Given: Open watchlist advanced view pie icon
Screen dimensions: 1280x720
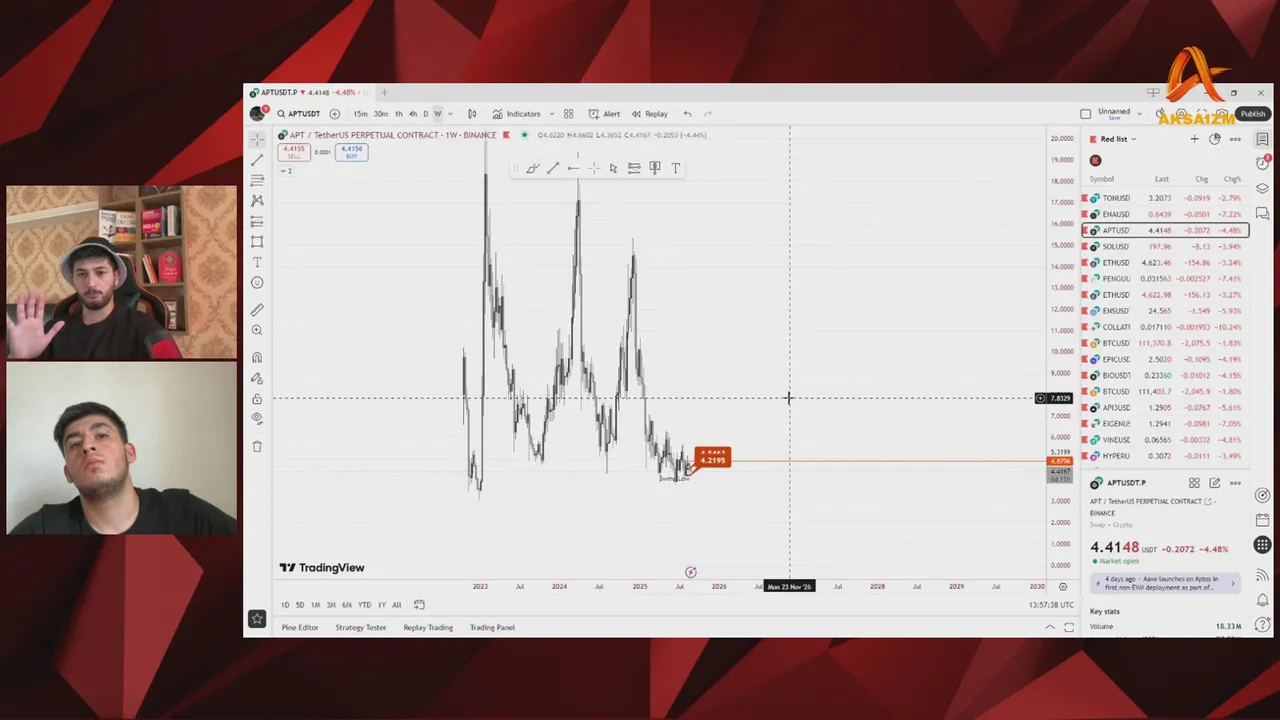Looking at the screenshot, I should click(1215, 139).
